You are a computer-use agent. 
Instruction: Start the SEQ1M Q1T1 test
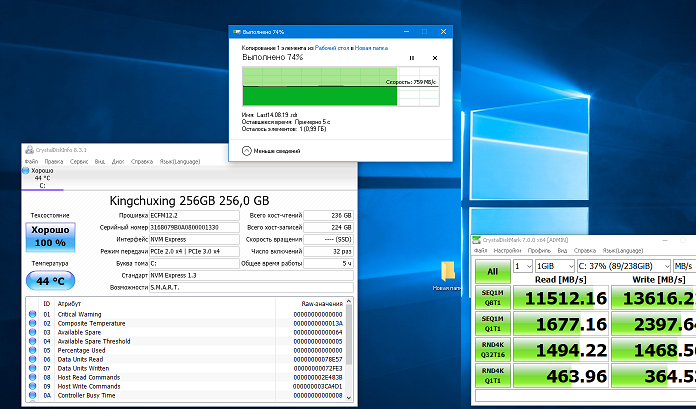pos(493,323)
